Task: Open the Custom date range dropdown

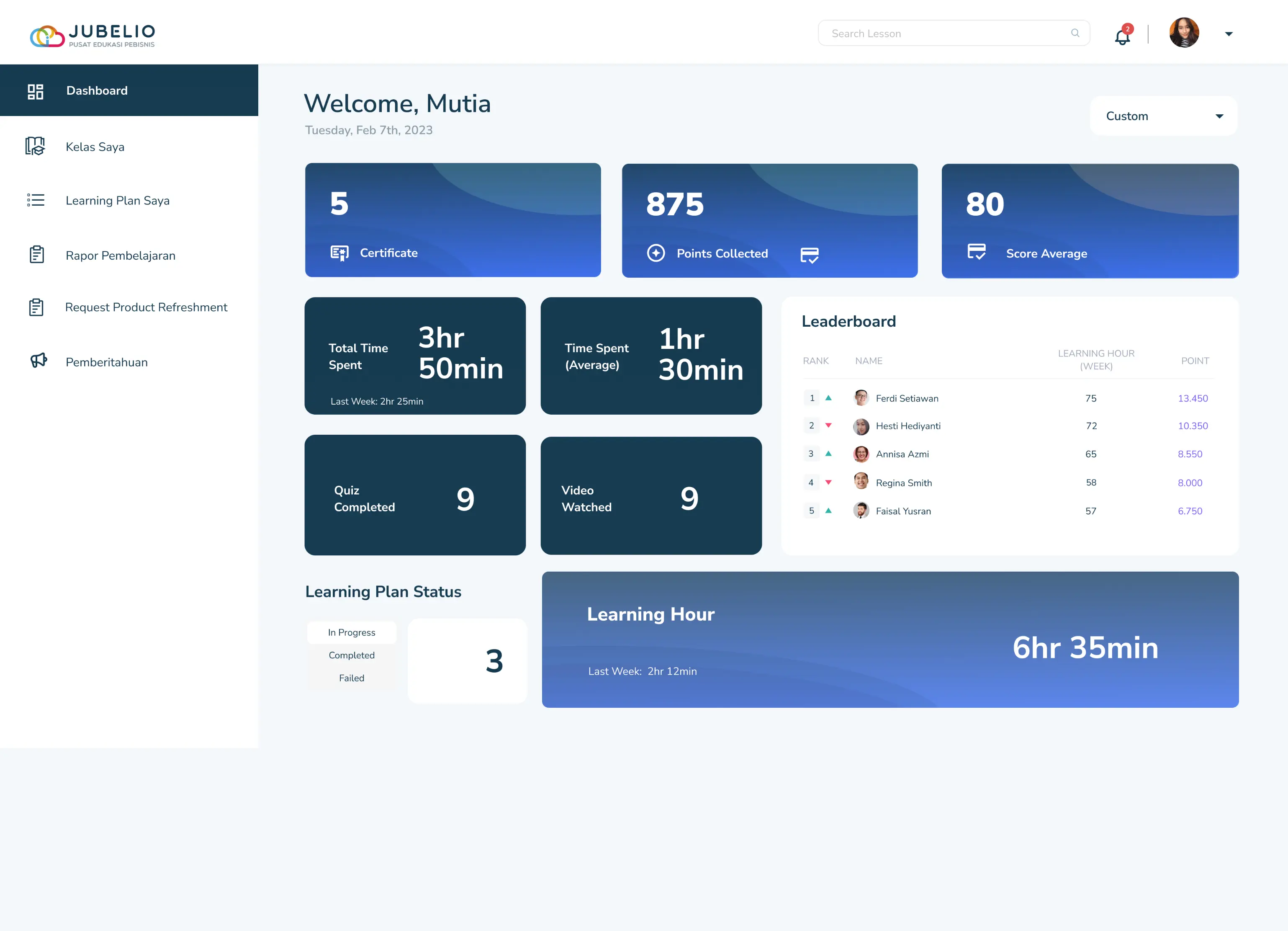Action: point(1164,116)
